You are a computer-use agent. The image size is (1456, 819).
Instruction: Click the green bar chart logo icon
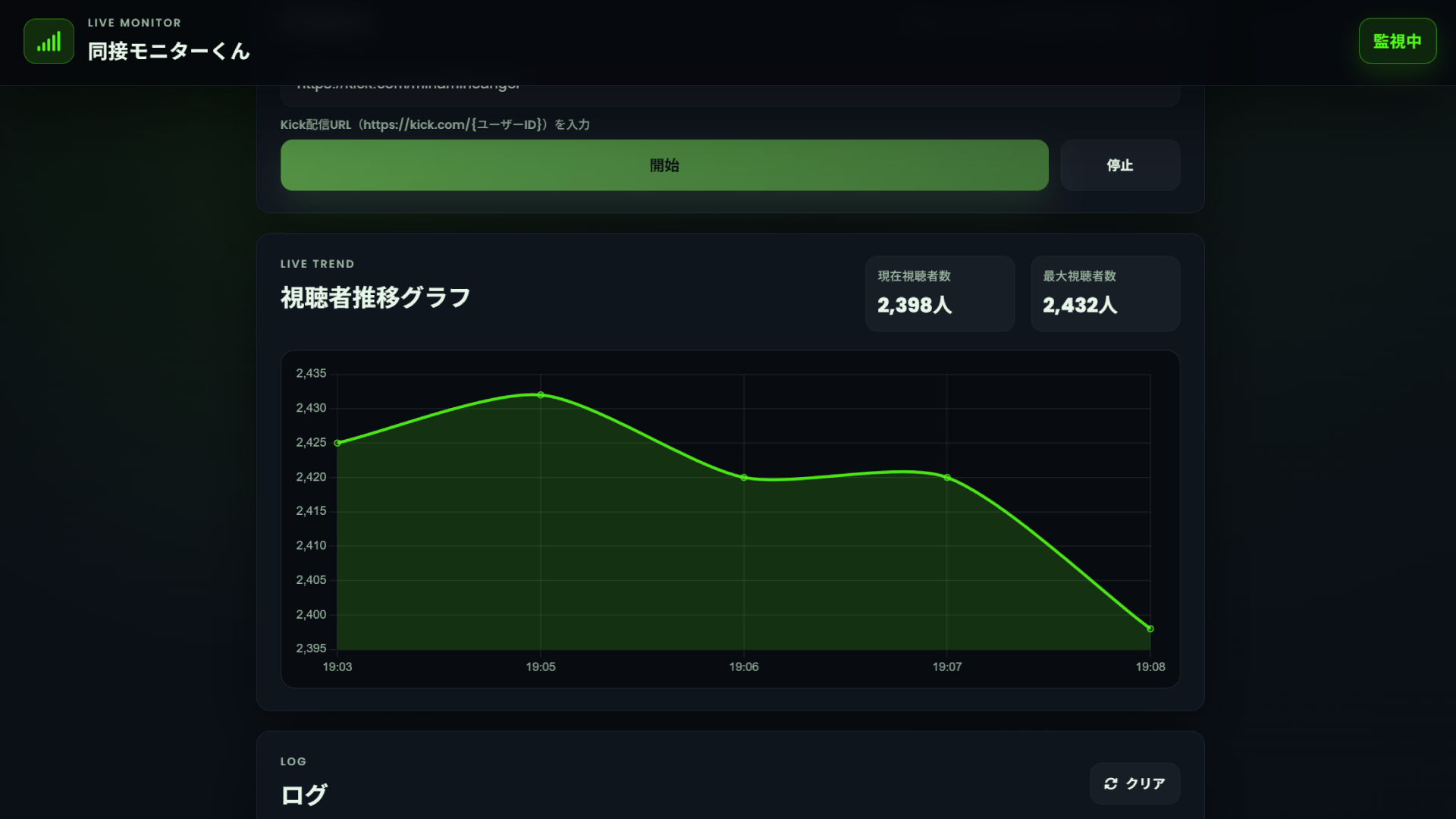48,42
